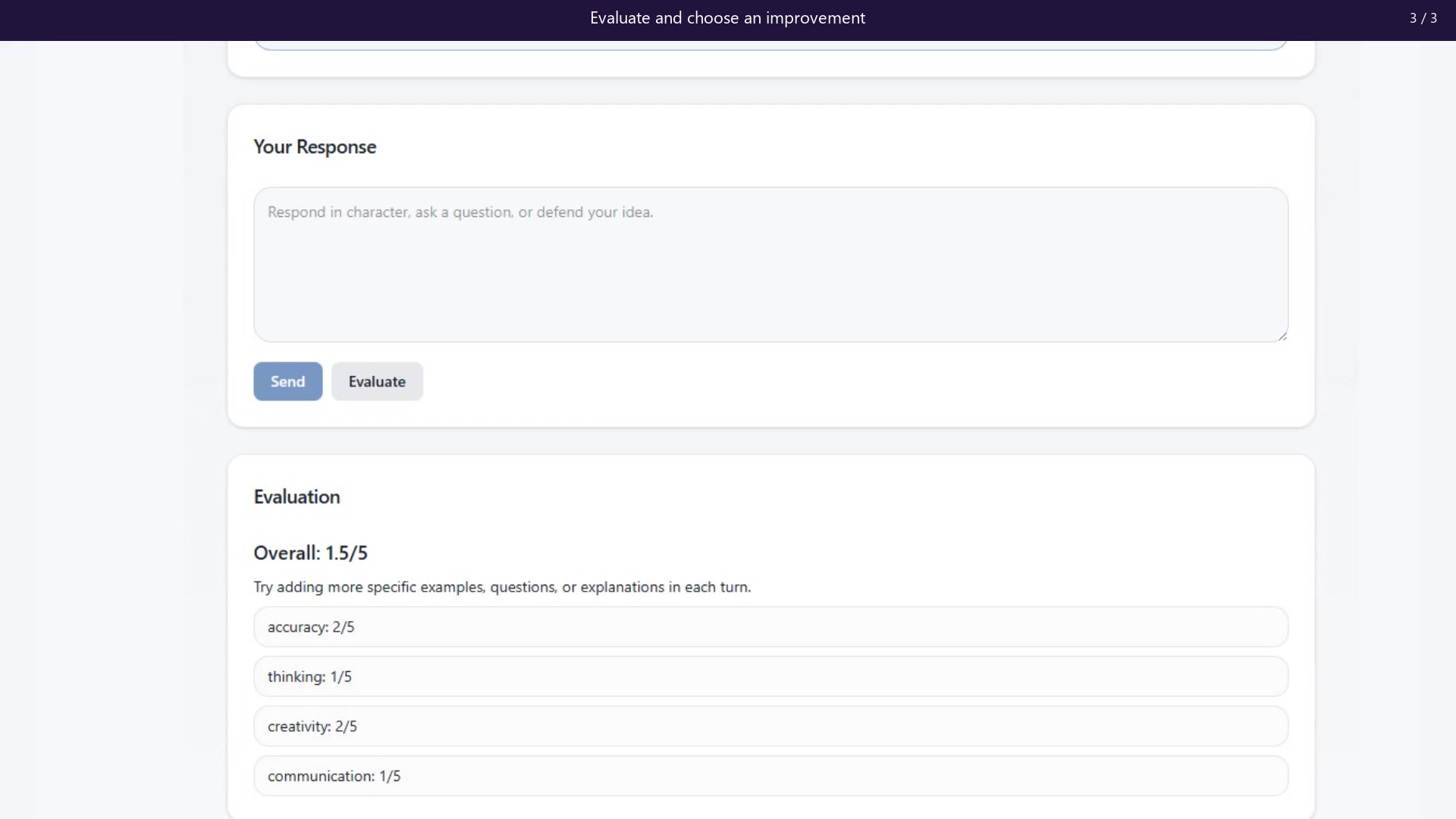Click the Evaluate button
The height and width of the screenshot is (819, 1456).
(x=377, y=381)
